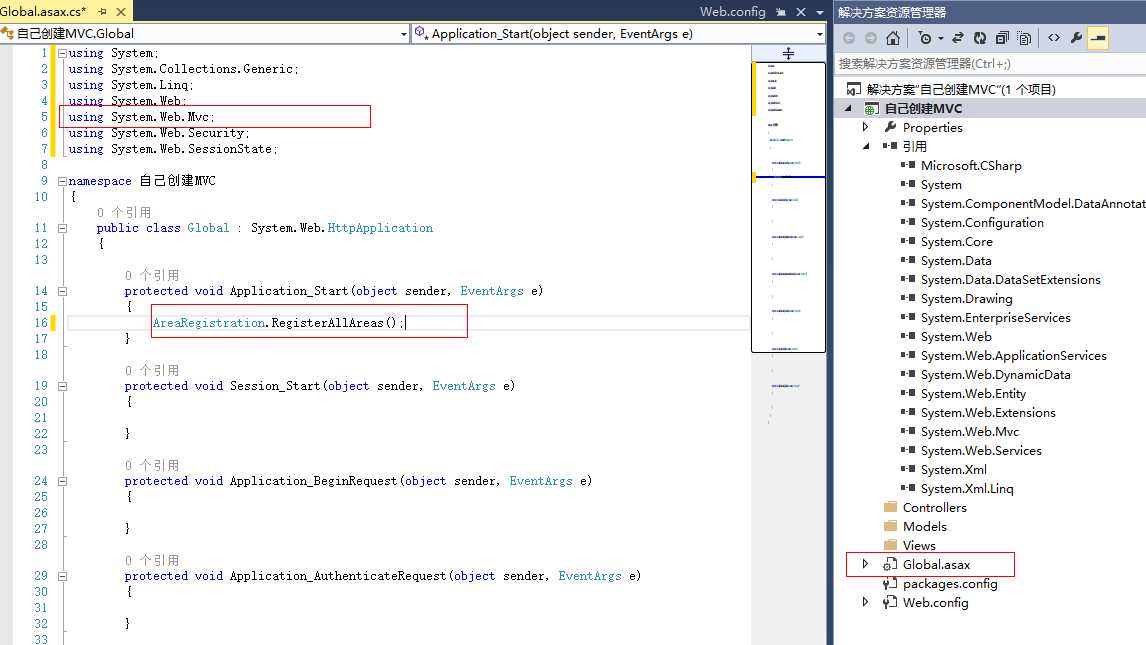Expand the Web.config node arrow

pos(866,602)
